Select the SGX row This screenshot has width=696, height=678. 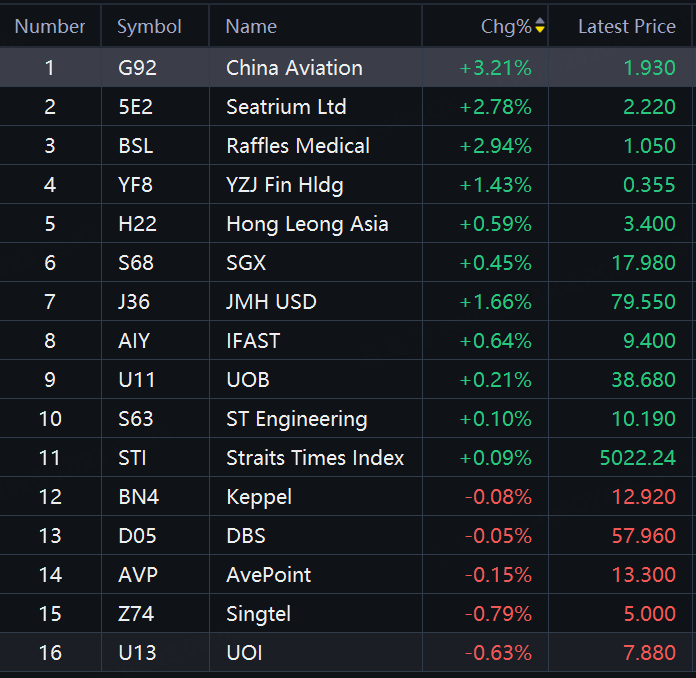click(246, 263)
